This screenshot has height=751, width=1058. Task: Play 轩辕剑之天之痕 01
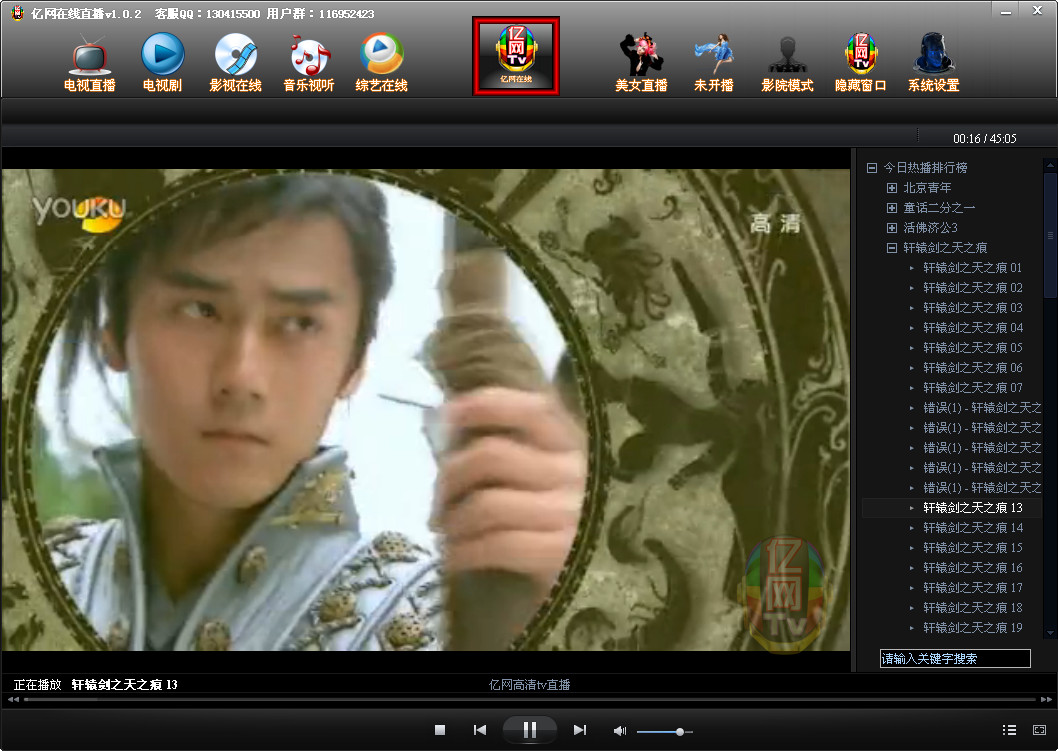click(972, 268)
